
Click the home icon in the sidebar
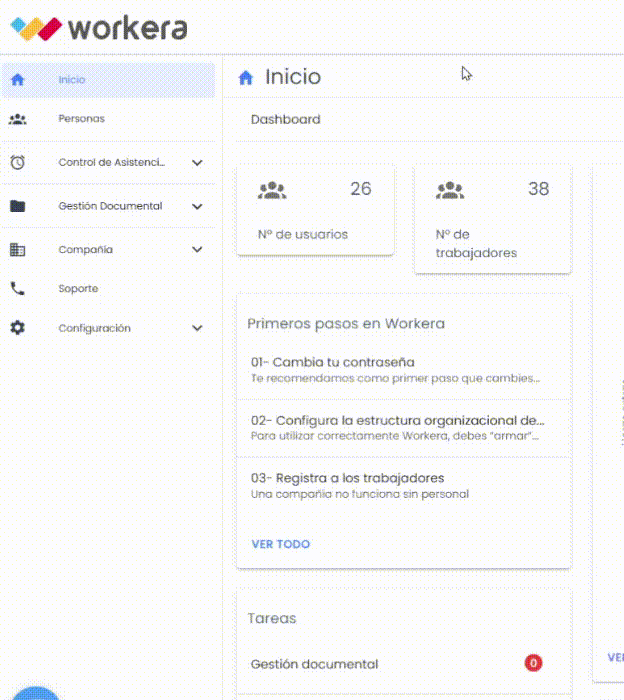17,80
